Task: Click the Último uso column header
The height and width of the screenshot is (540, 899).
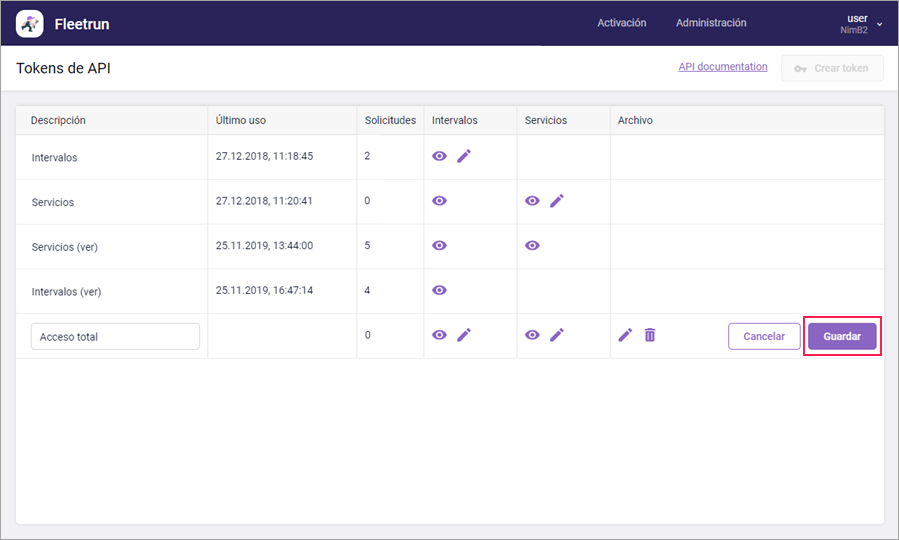Action: 241,120
